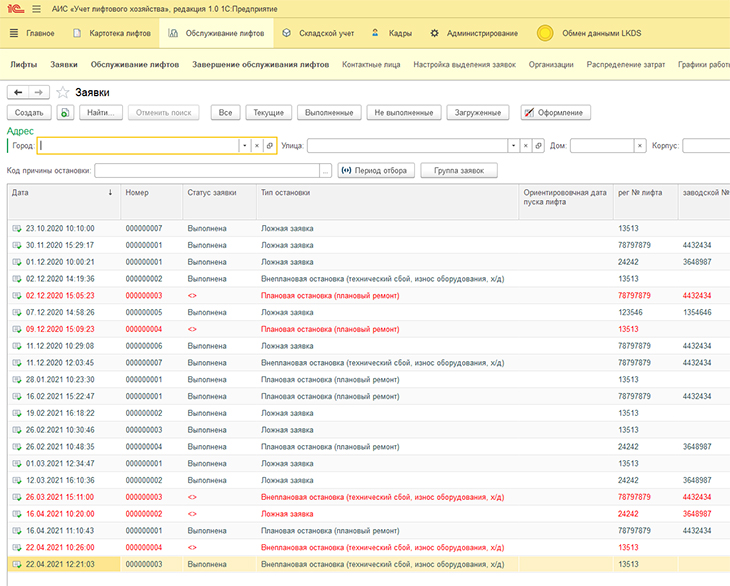This screenshot has width=730, height=586.
Task: Add Заявки to favorites with star
Action: pyautogui.click(x=62, y=92)
